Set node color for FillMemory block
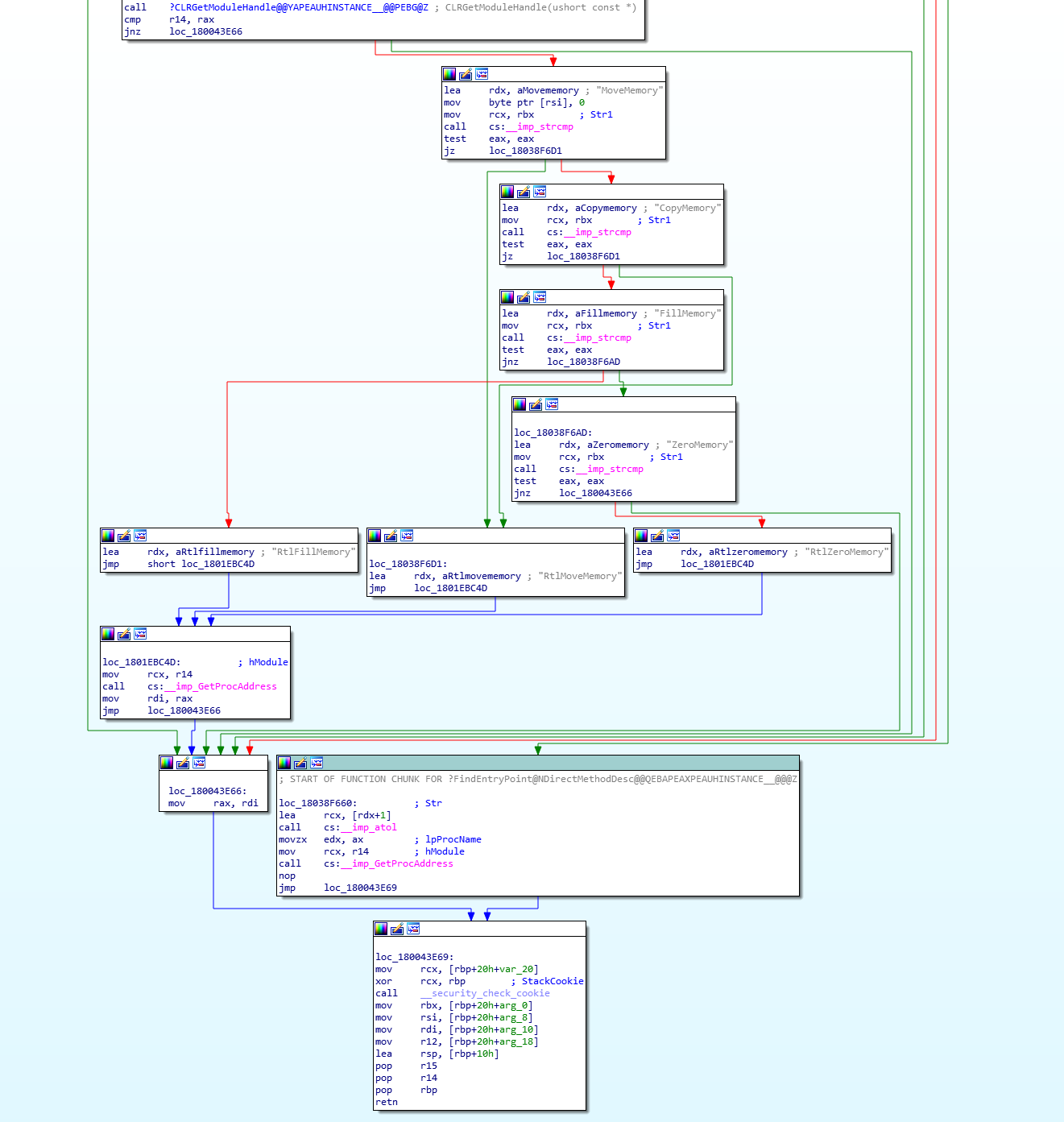This screenshot has height=1122, width=1064. 507,297
